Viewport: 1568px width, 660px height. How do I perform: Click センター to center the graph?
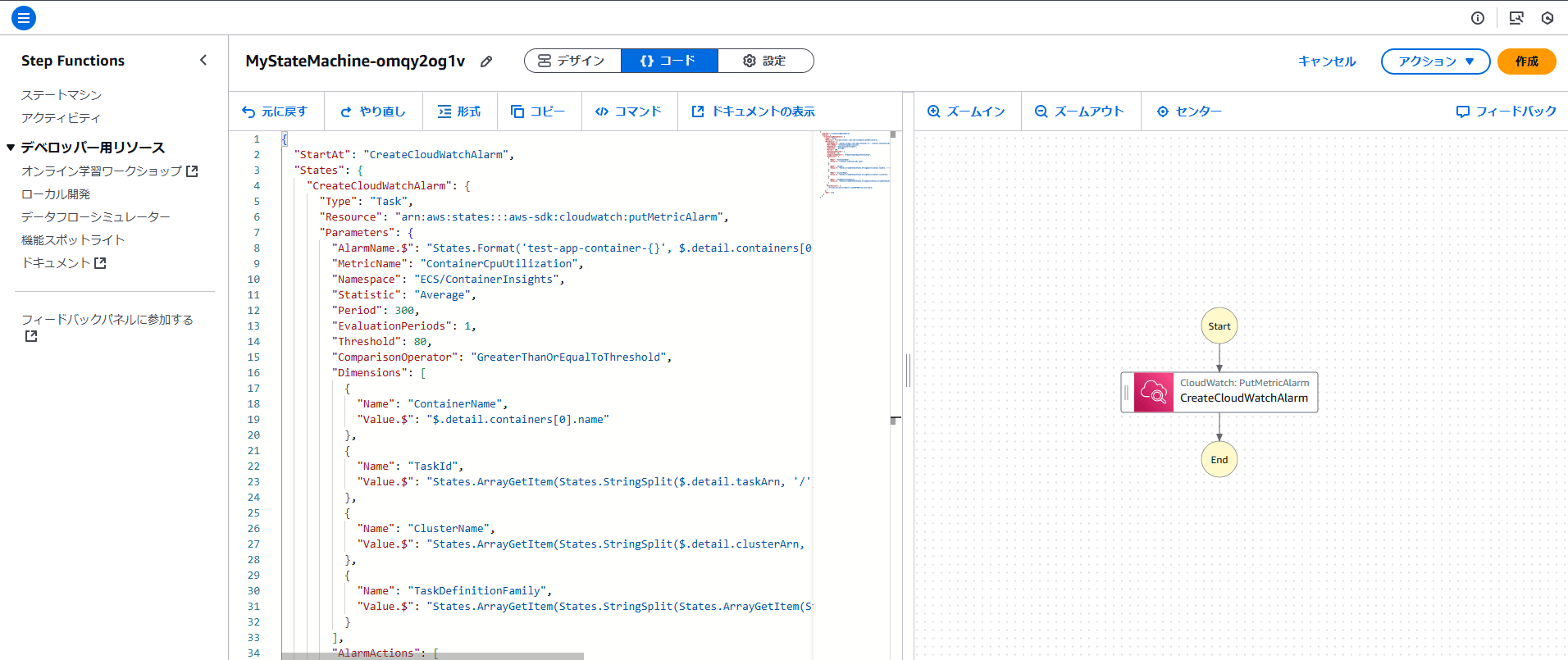1189,112
